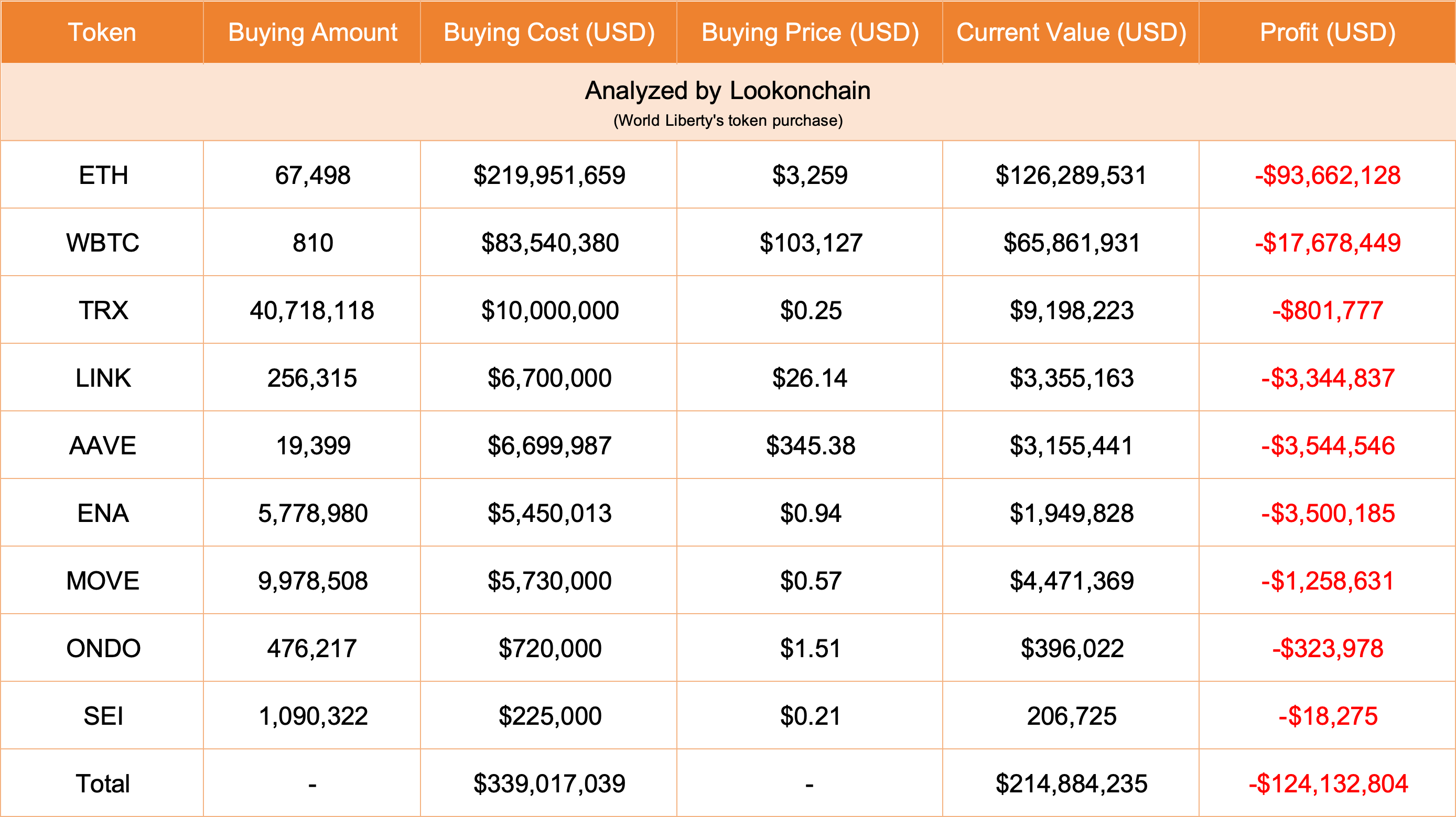Click the Profit (USD) header
Viewport: 1456px width, 817px height.
(1327, 32)
